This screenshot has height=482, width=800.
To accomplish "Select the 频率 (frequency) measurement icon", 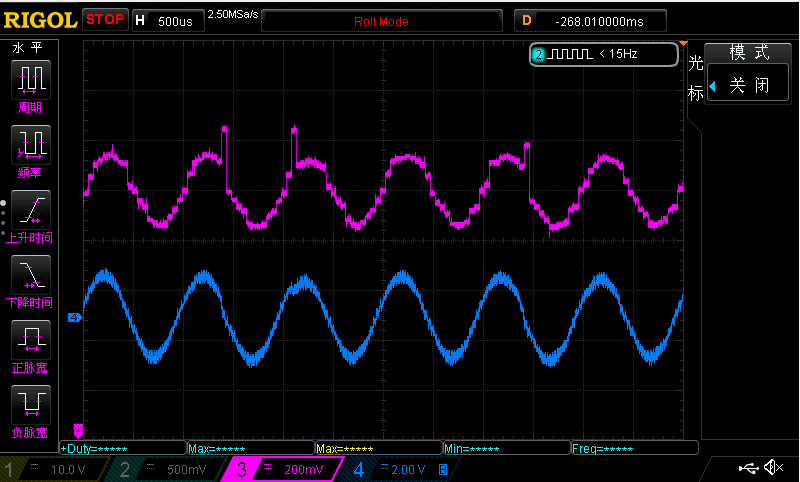I will (31, 144).
